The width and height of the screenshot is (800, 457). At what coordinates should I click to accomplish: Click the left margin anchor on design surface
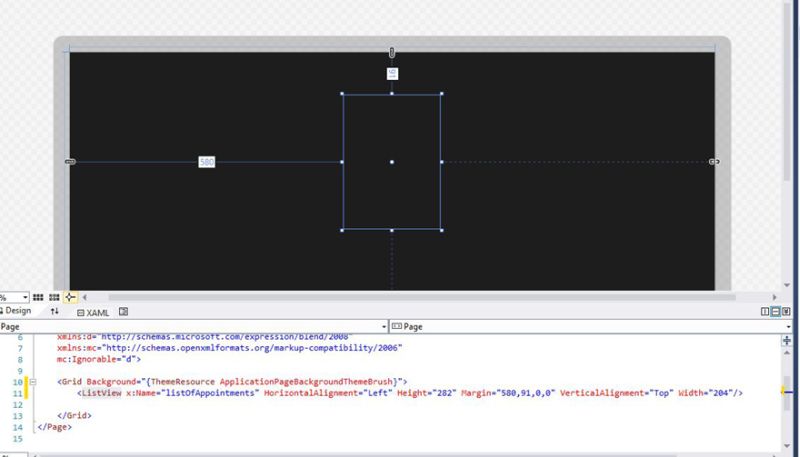point(70,162)
